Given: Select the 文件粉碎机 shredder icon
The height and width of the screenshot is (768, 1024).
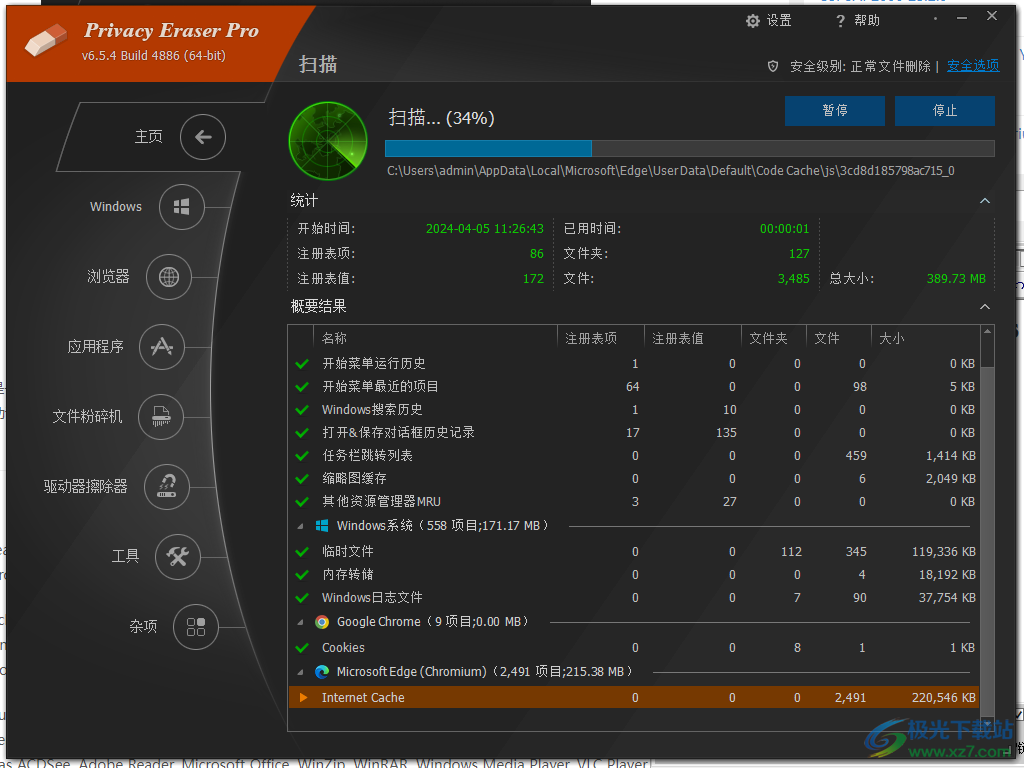Looking at the screenshot, I should pyautogui.click(x=161, y=417).
